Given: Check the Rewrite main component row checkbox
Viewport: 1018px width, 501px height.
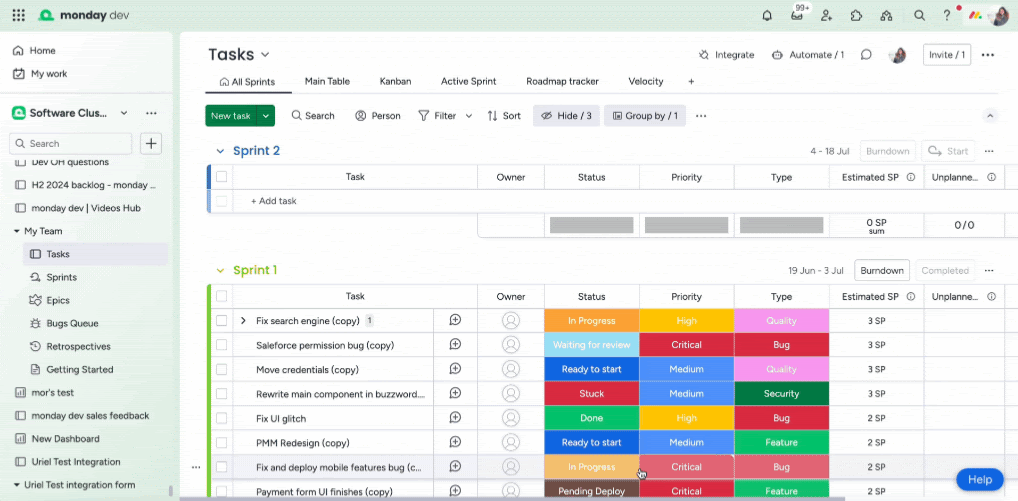Looking at the screenshot, I should [x=221, y=394].
